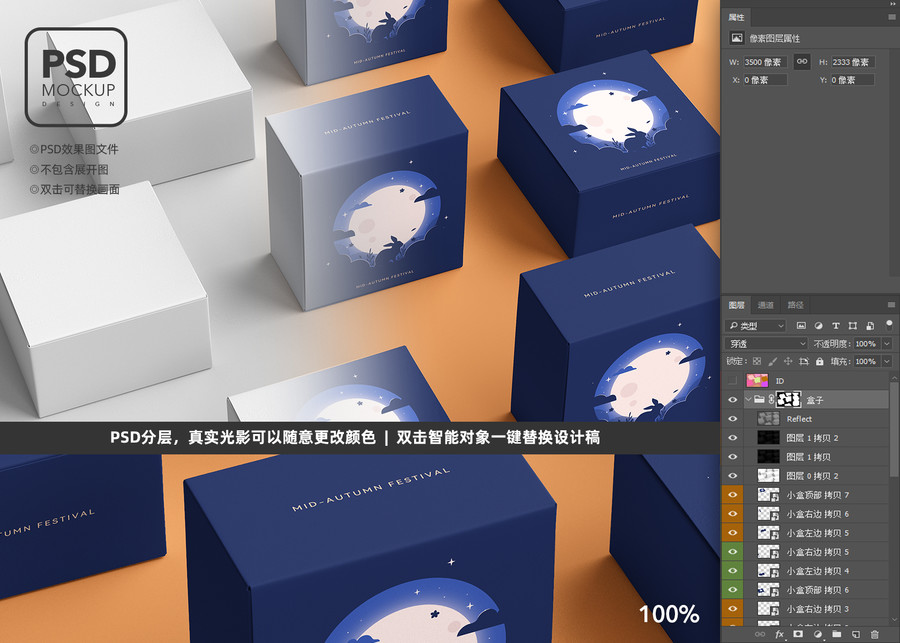The height and width of the screenshot is (643, 900).
Task: Switch to 通道 tab
Action: pos(766,305)
